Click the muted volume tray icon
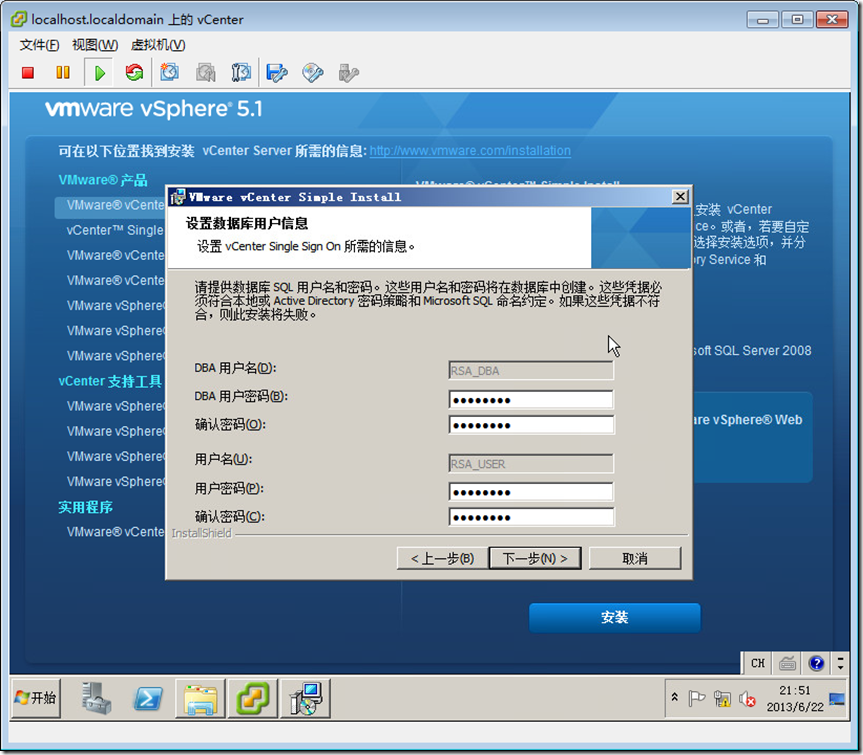 (x=747, y=698)
